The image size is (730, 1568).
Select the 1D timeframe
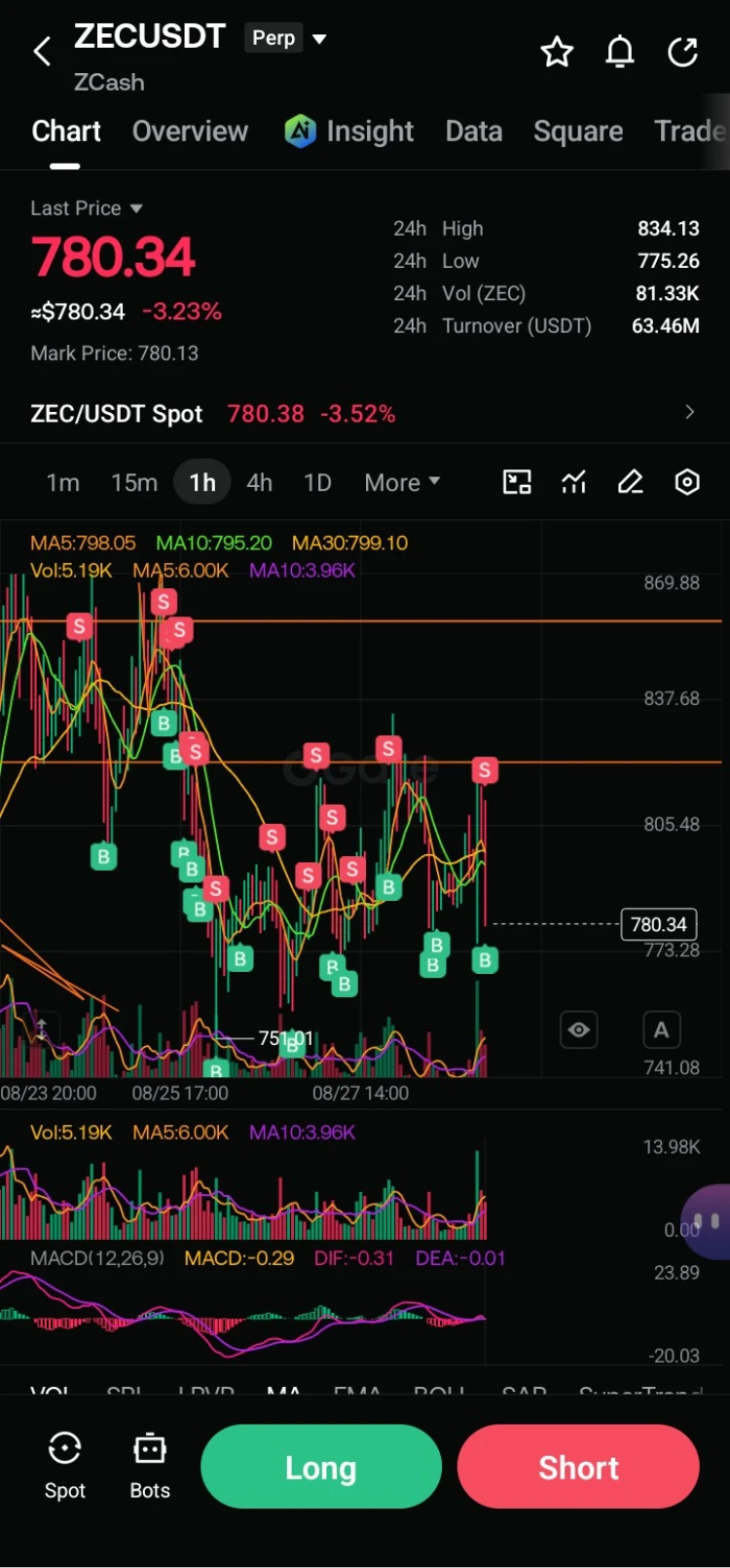tap(317, 482)
